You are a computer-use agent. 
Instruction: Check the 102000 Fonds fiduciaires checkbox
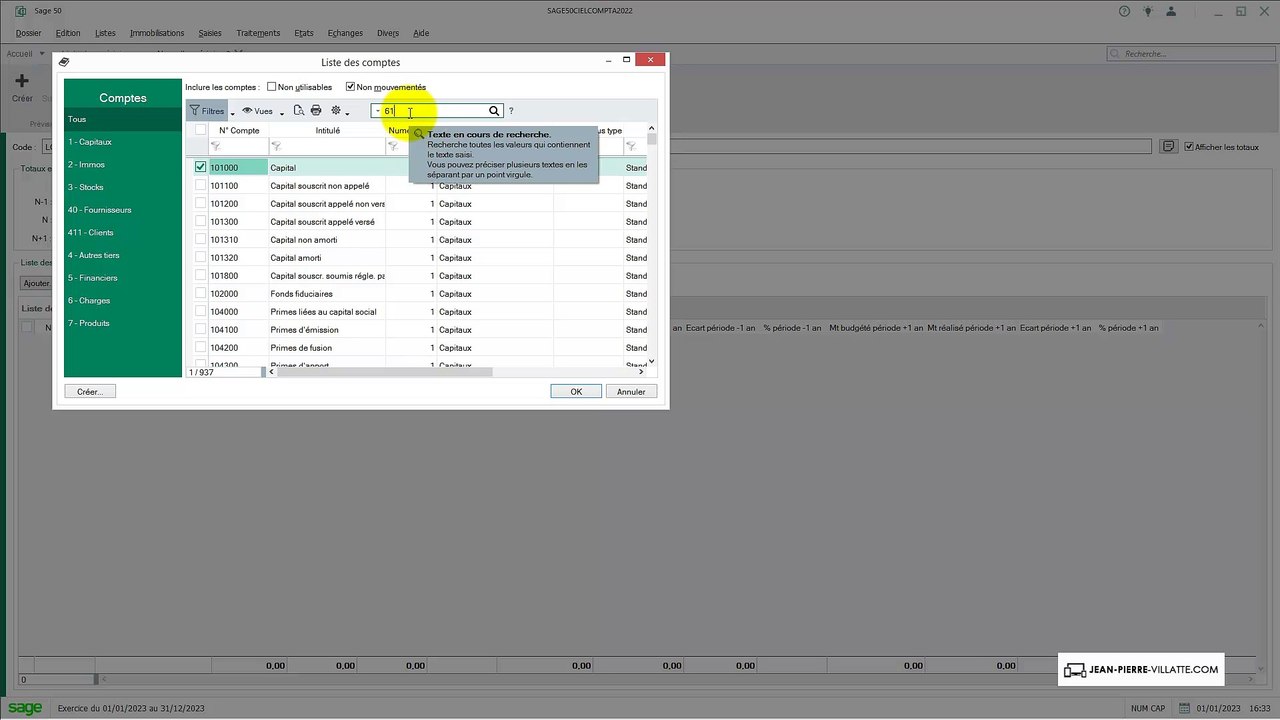pyautogui.click(x=200, y=293)
